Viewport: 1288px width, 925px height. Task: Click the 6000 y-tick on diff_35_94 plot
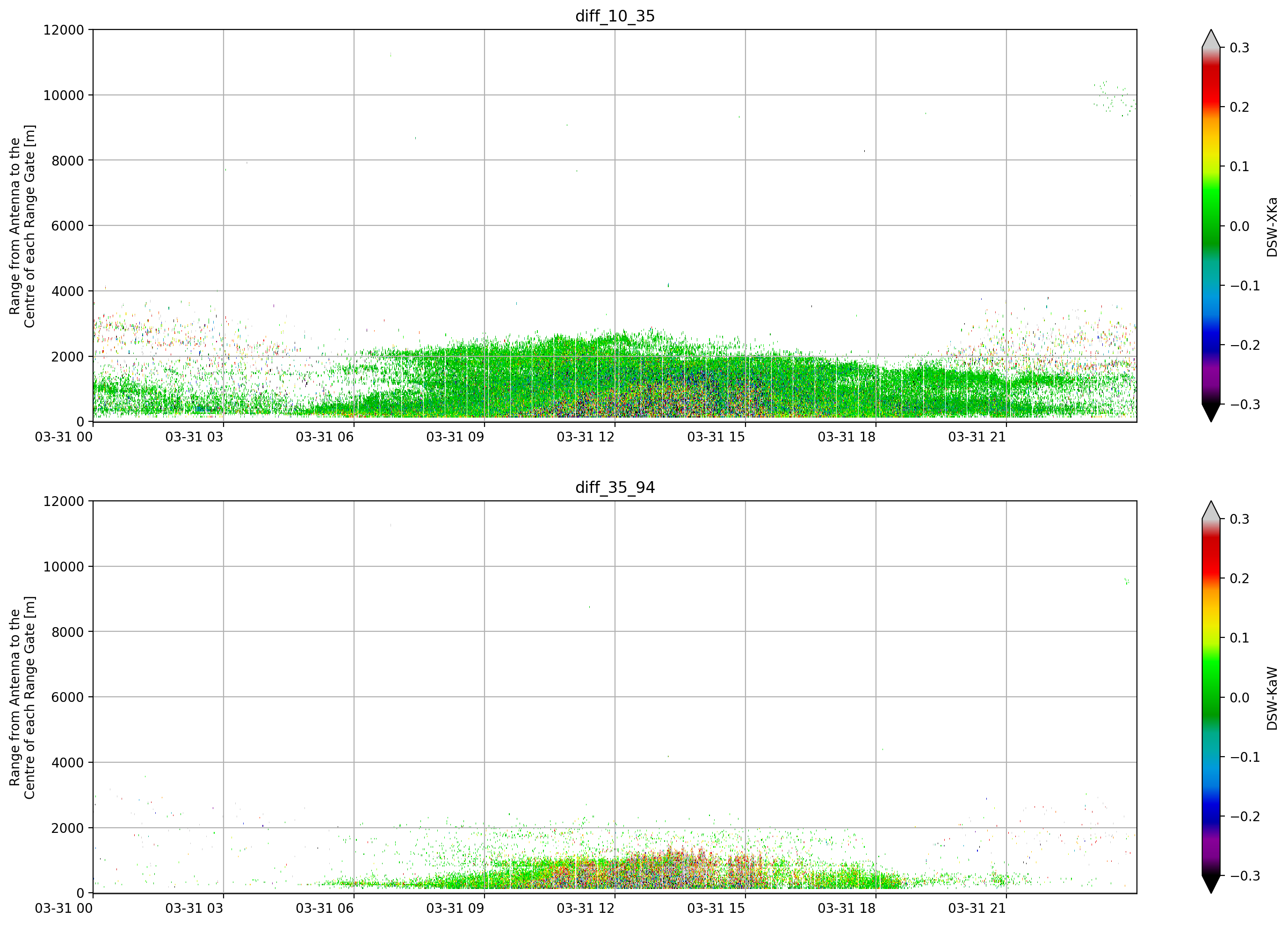click(67, 697)
